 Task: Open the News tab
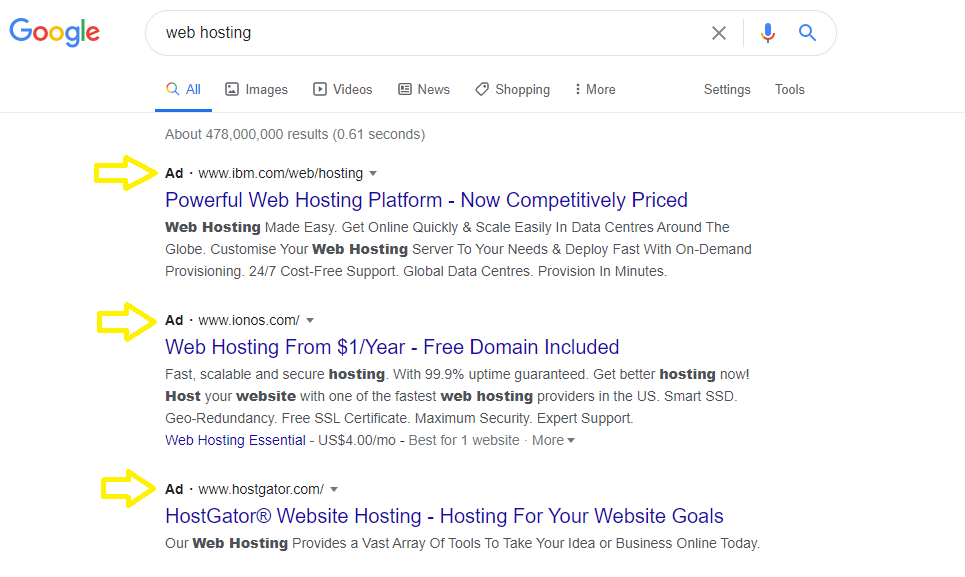424,89
